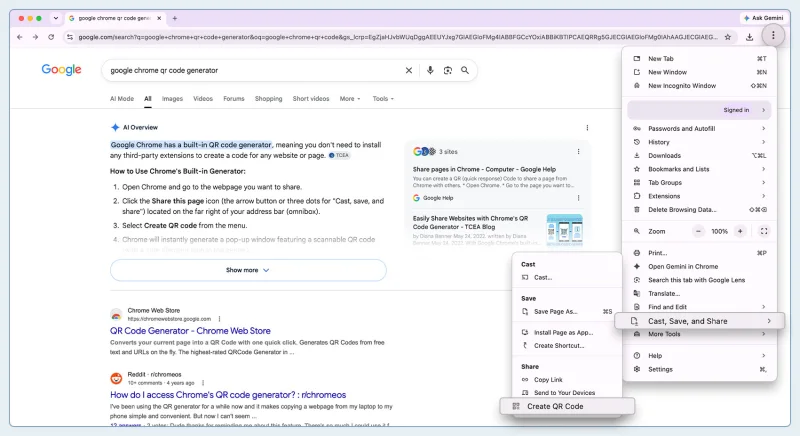Open a new tab with the plus button
This screenshot has width=800, height=436.
(x=174, y=18)
